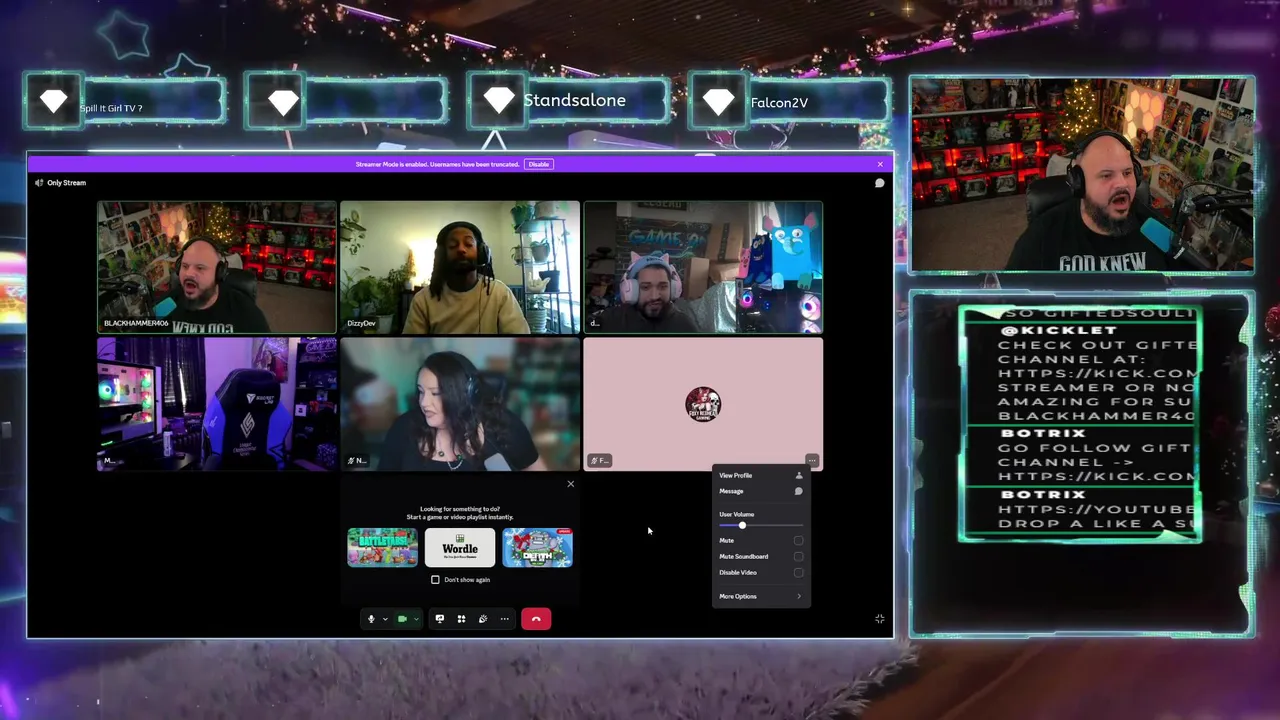Click the Only Stream label
The image size is (1280, 720).
tap(66, 183)
